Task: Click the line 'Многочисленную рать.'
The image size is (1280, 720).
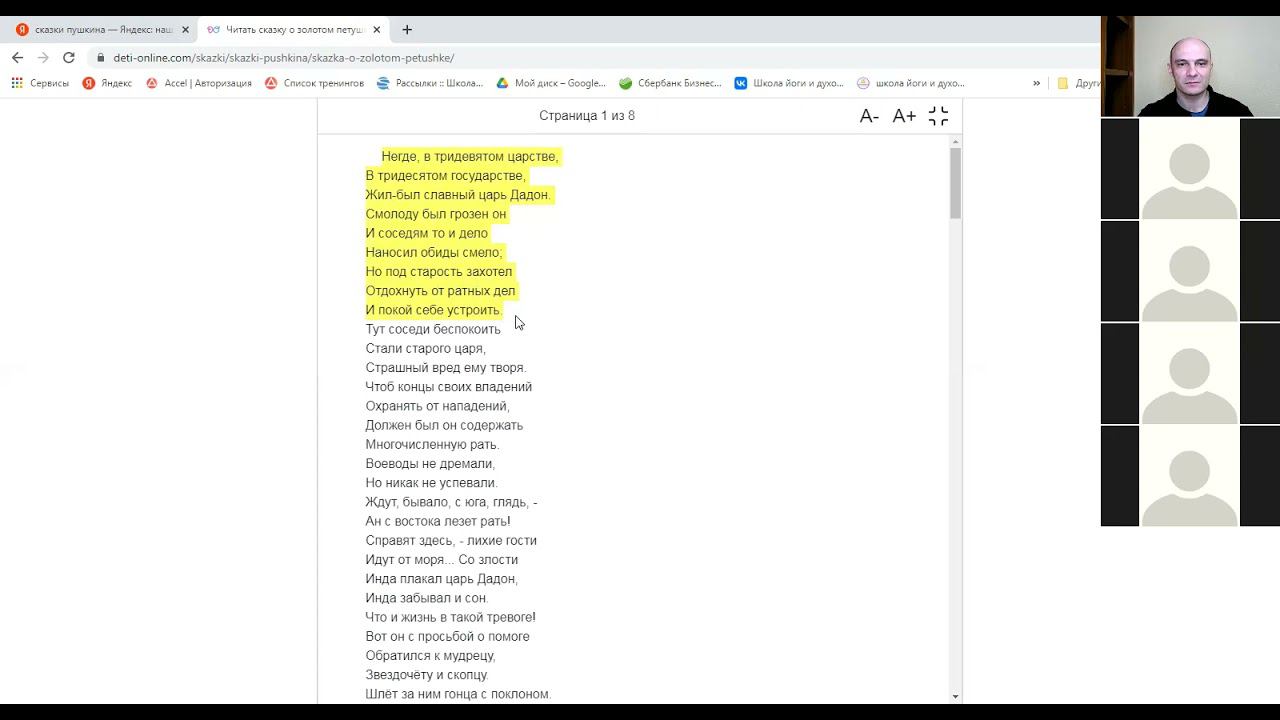Action: pos(433,445)
